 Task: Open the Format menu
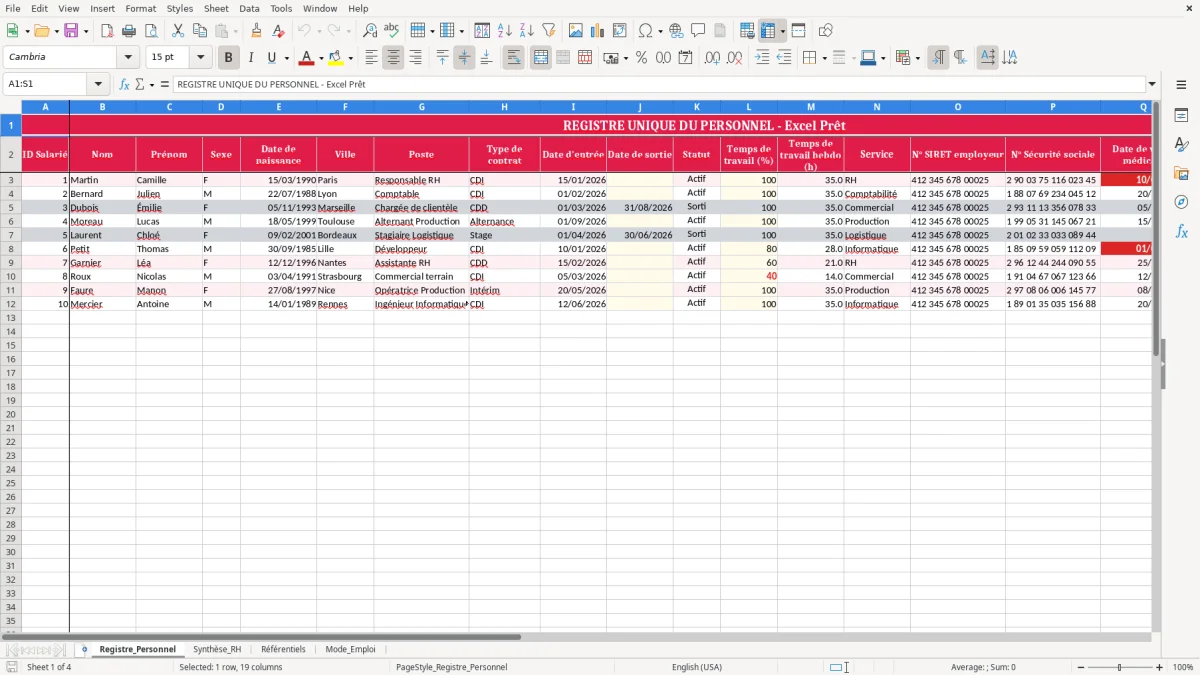[x=141, y=8]
